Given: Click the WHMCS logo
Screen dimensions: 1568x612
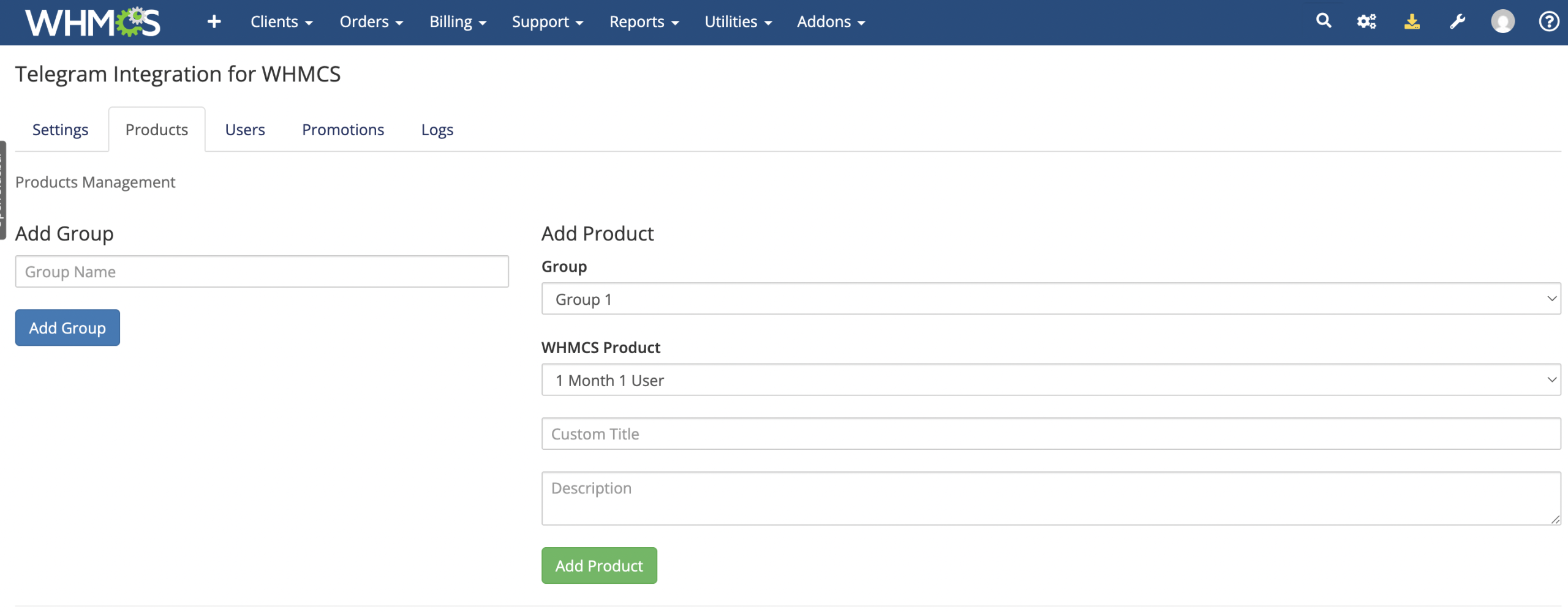Looking at the screenshot, I should pyautogui.click(x=92, y=22).
